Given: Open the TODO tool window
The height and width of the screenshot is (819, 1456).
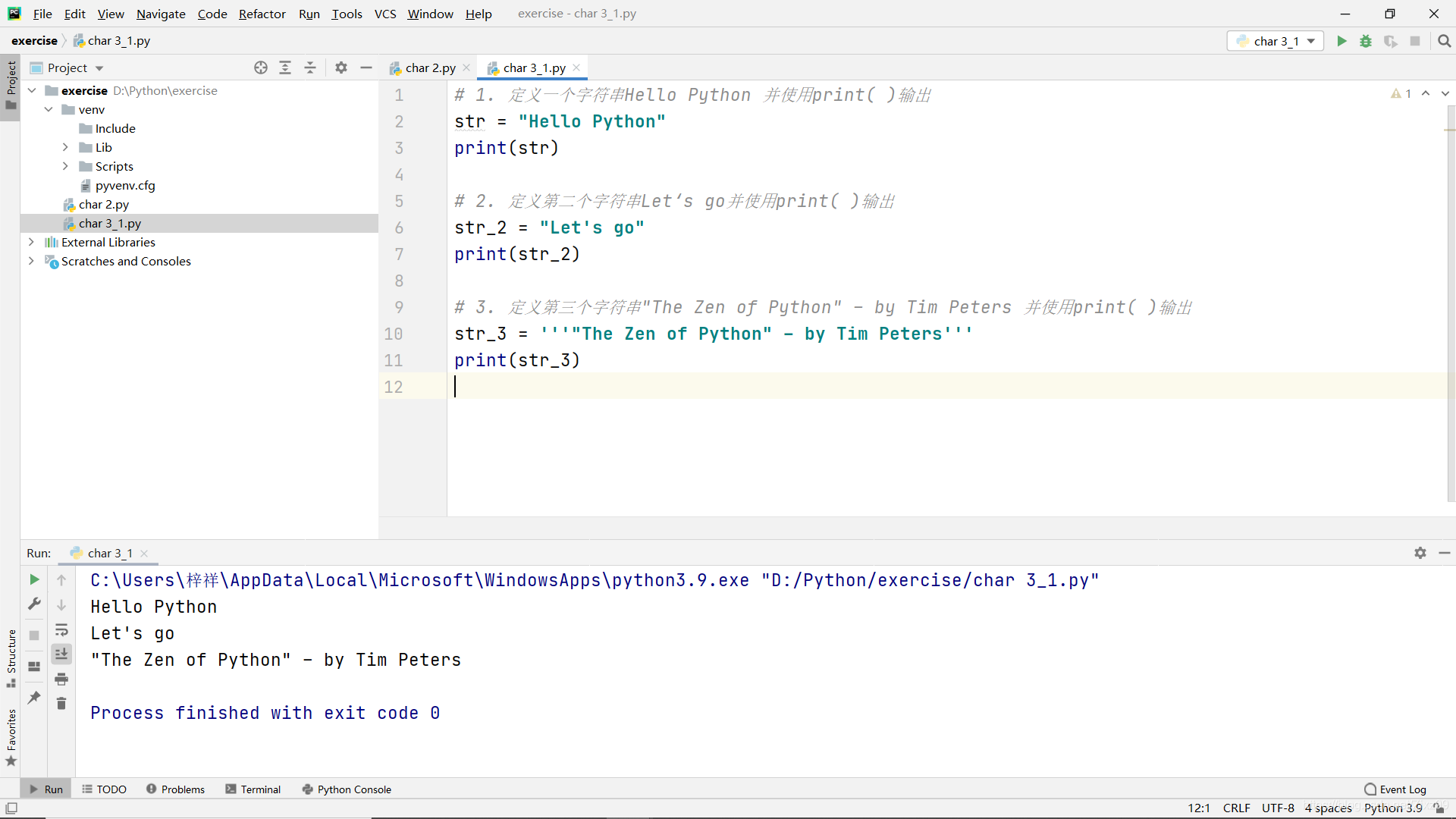Looking at the screenshot, I should point(105,789).
